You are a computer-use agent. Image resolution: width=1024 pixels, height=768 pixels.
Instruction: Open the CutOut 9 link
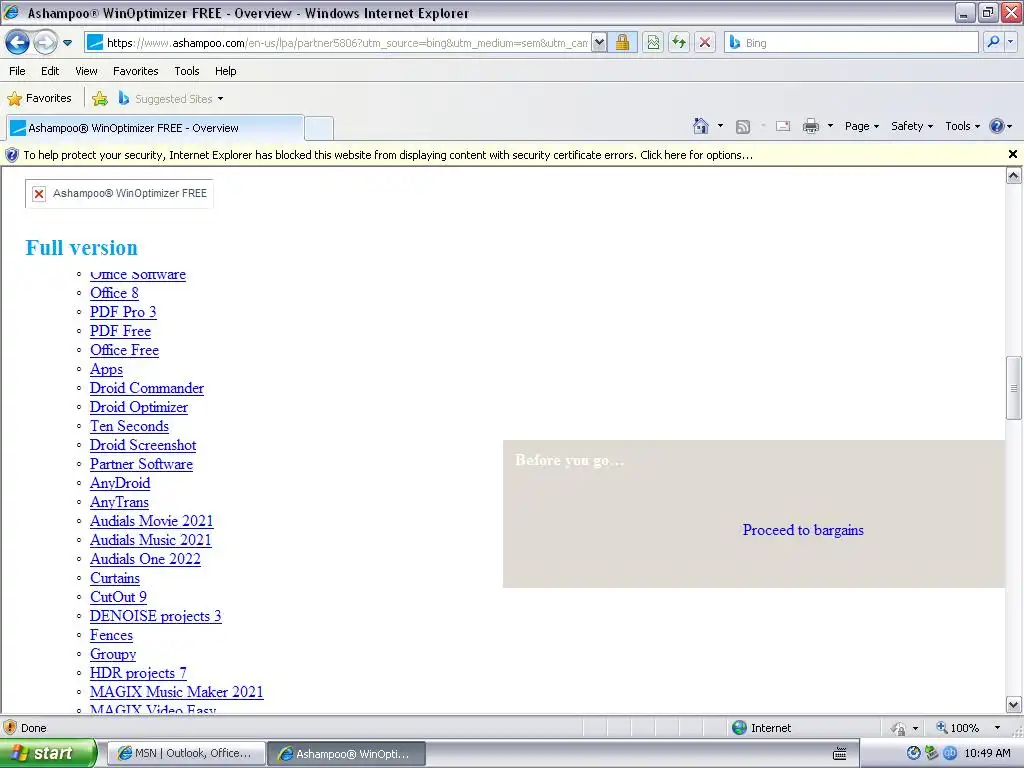pyautogui.click(x=118, y=597)
